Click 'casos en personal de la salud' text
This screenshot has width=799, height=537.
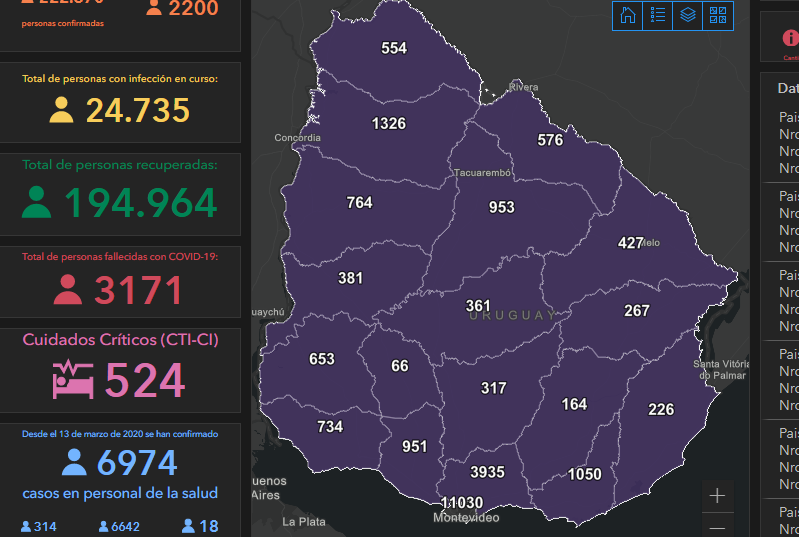[120, 493]
